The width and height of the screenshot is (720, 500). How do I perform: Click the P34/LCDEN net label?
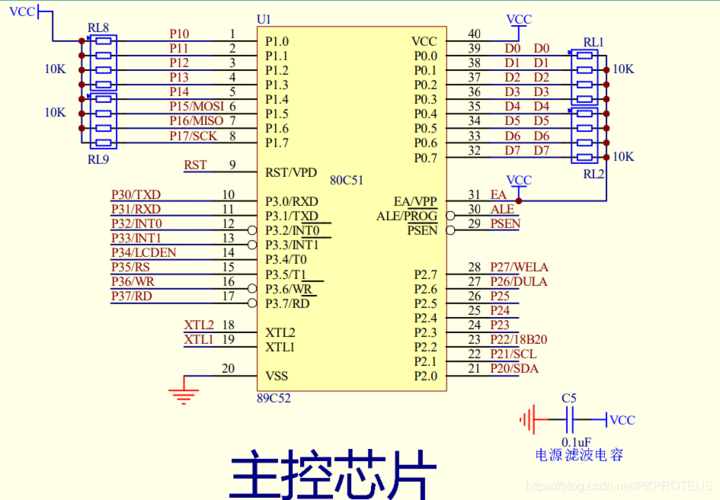pos(143,252)
